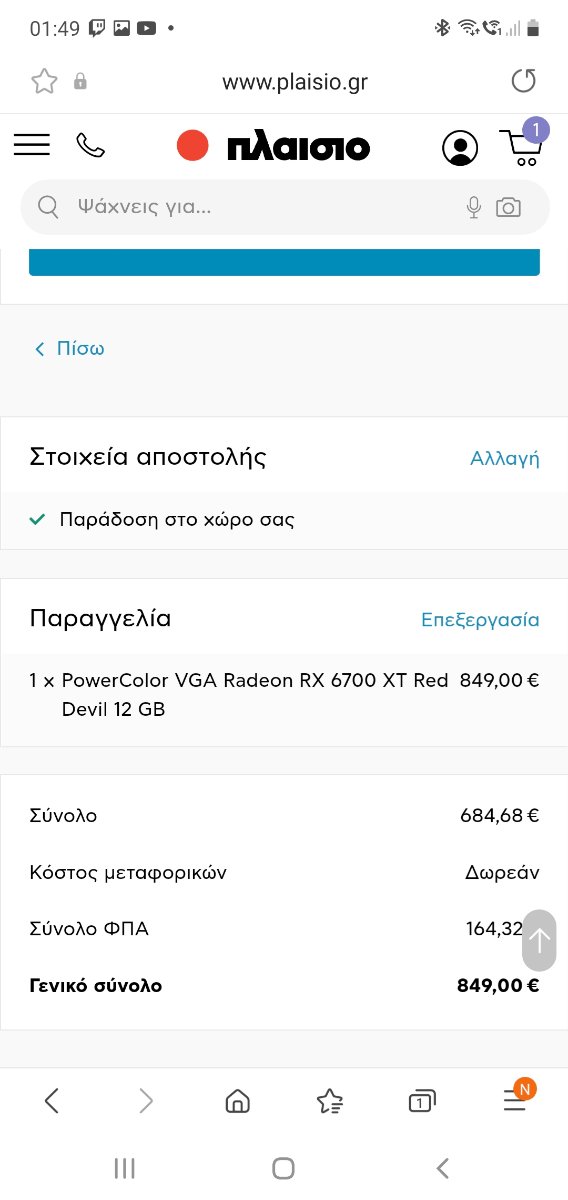Tap the browser home button

pos(238,1102)
